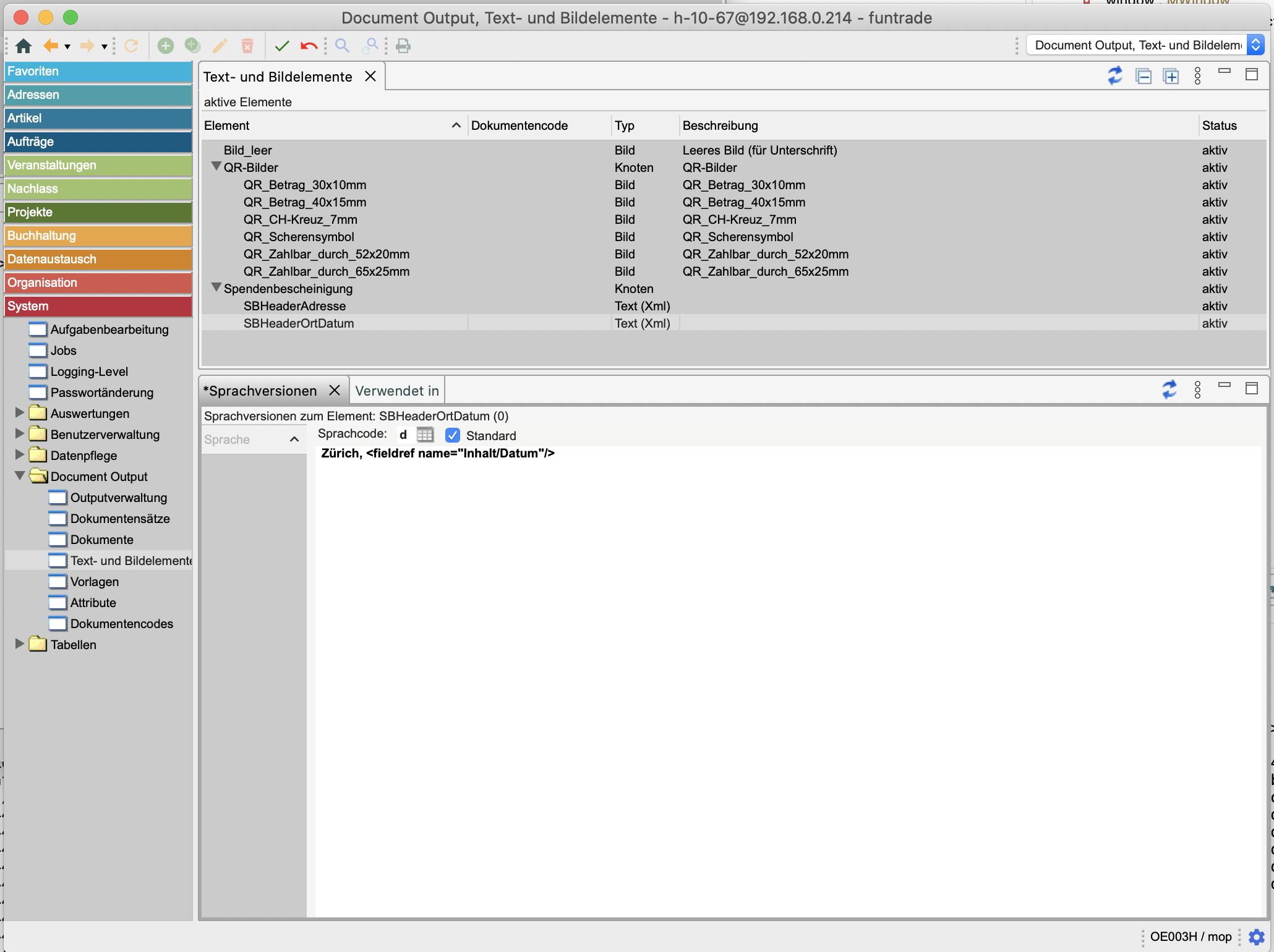The image size is (1274, 952).
Task: Select the SBHeaderAdresse row
Action: (294, 306)
